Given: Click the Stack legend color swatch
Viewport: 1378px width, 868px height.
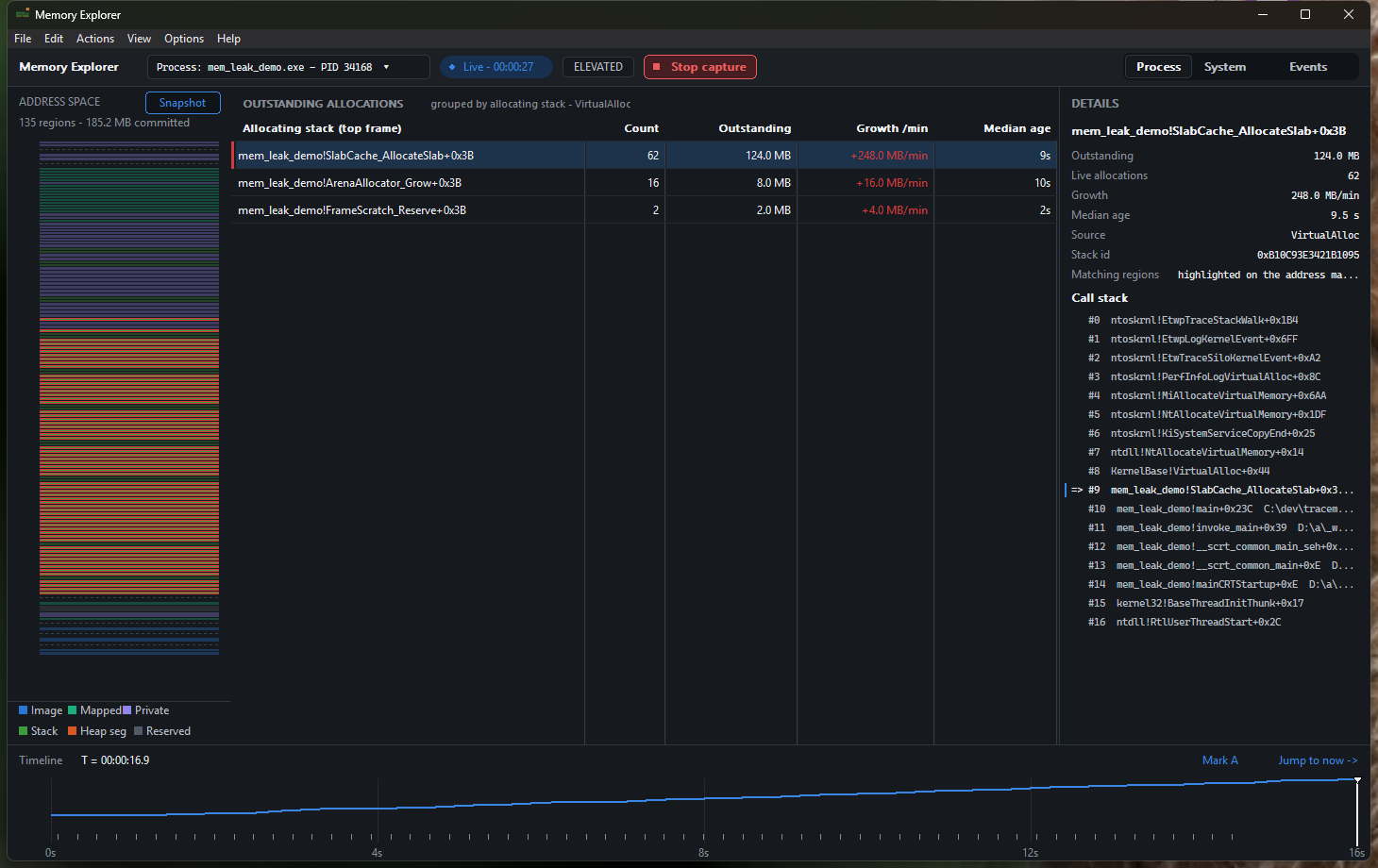Looking at the screenshot, I should pyautogui.click(x=24, y=731).
